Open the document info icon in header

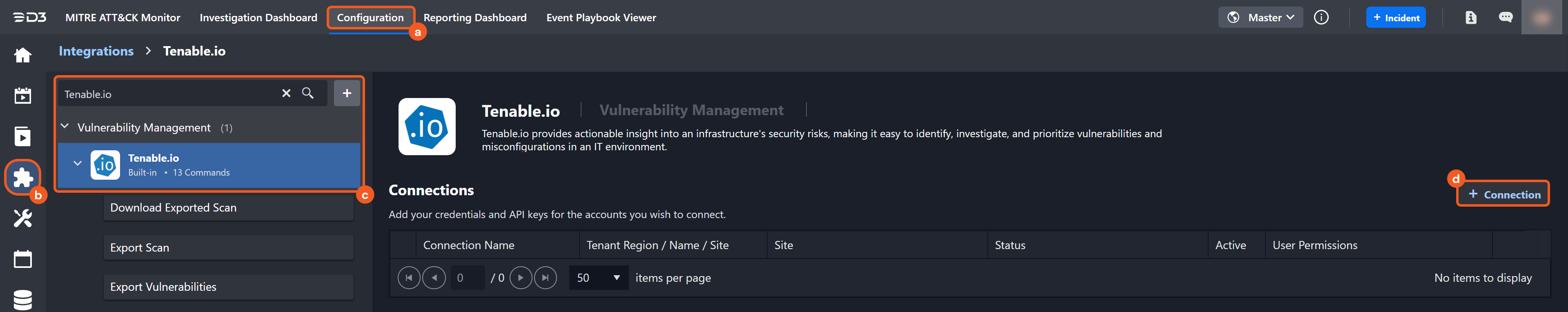(x=1470, y=18)
